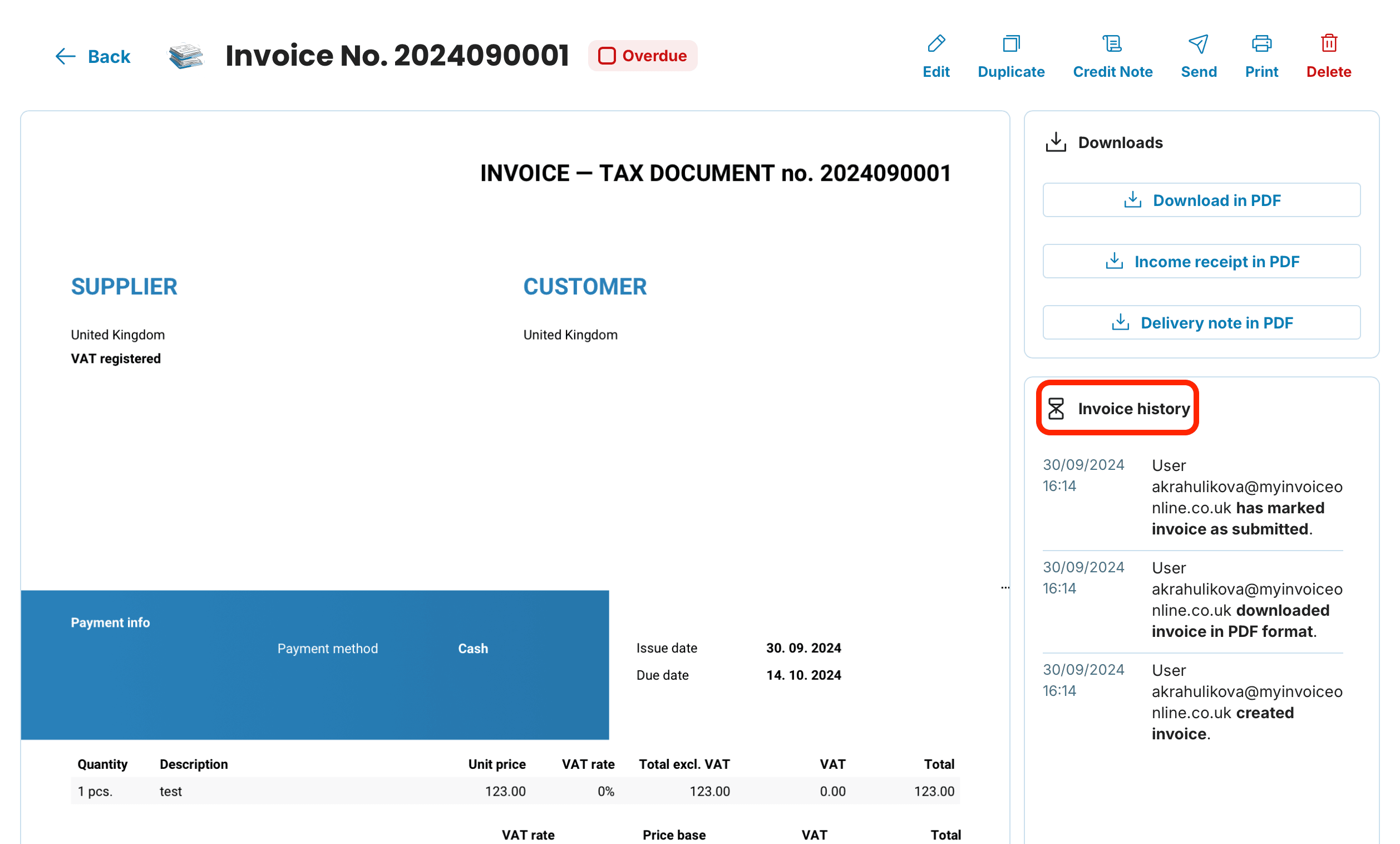
Task: Click the Overdue status badge
Action: [x=642, y=56]
